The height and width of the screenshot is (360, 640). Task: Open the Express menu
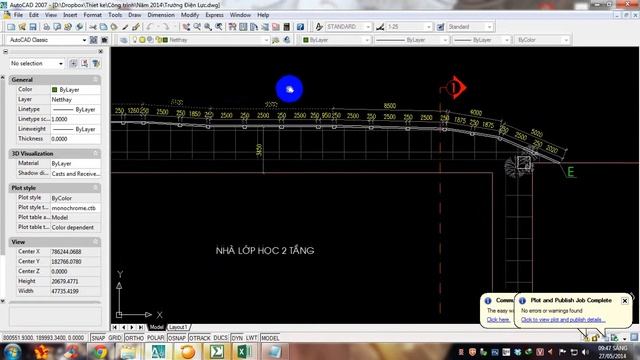(214, 15)
